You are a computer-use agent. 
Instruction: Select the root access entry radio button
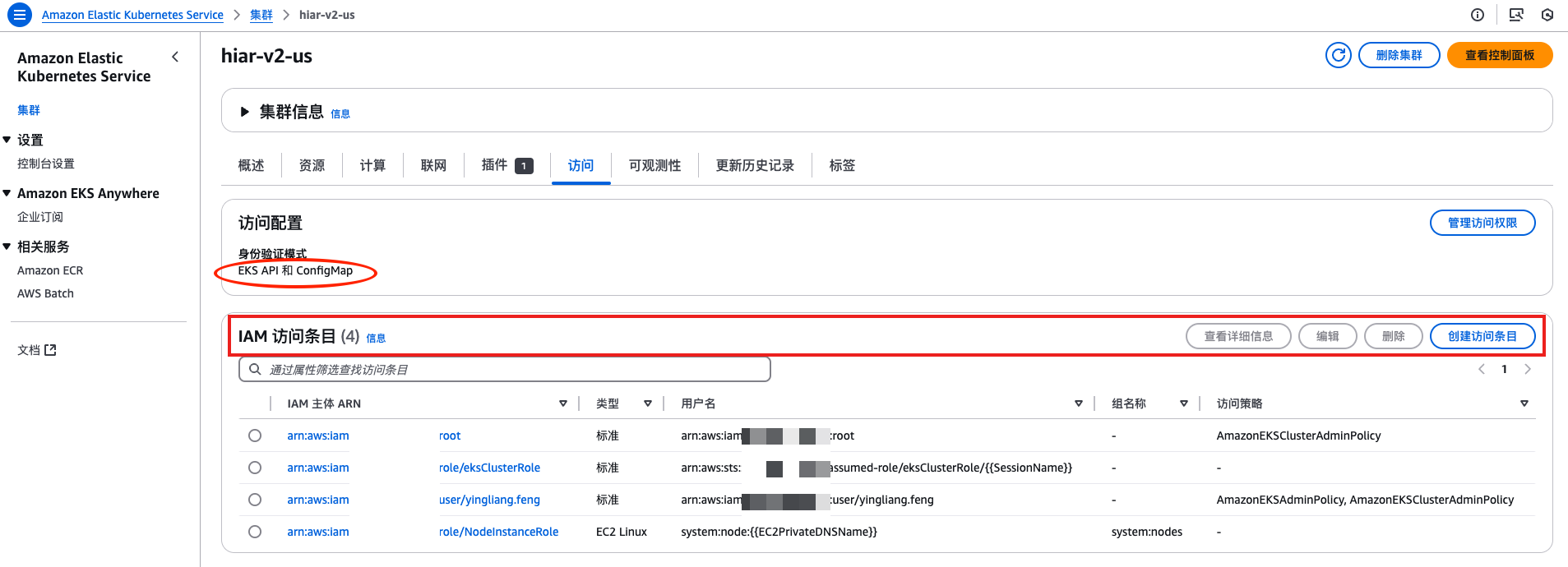(x=255, y=436)
